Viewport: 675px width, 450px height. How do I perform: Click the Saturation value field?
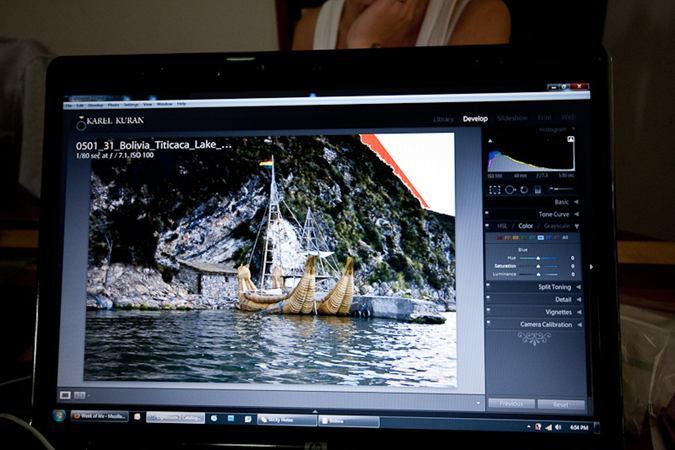click(x=573, y=266)
